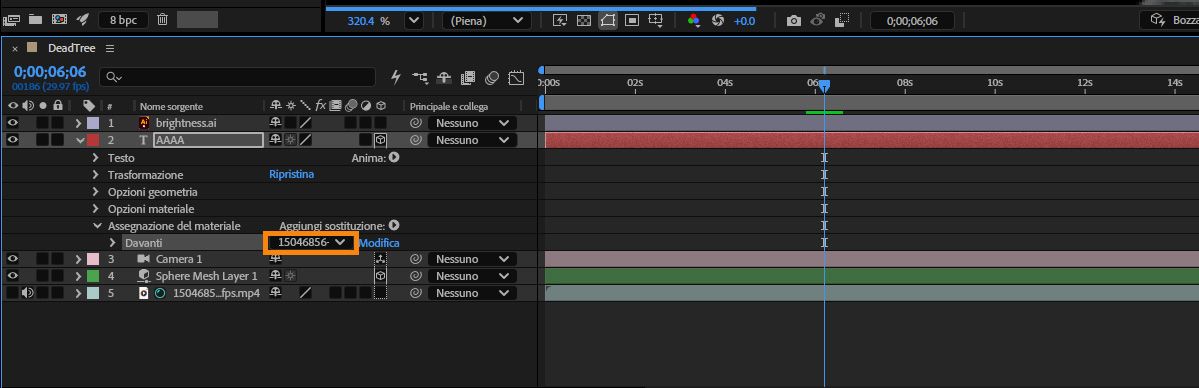Open parent dropdown for Camera 1
Screen dimensions: 1199x388
[472, 259]
